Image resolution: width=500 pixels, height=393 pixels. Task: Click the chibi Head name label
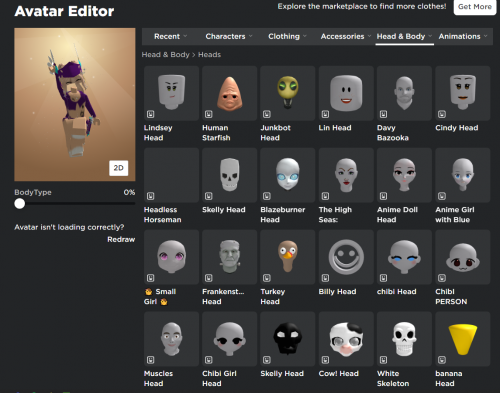[x=397, y=292]
